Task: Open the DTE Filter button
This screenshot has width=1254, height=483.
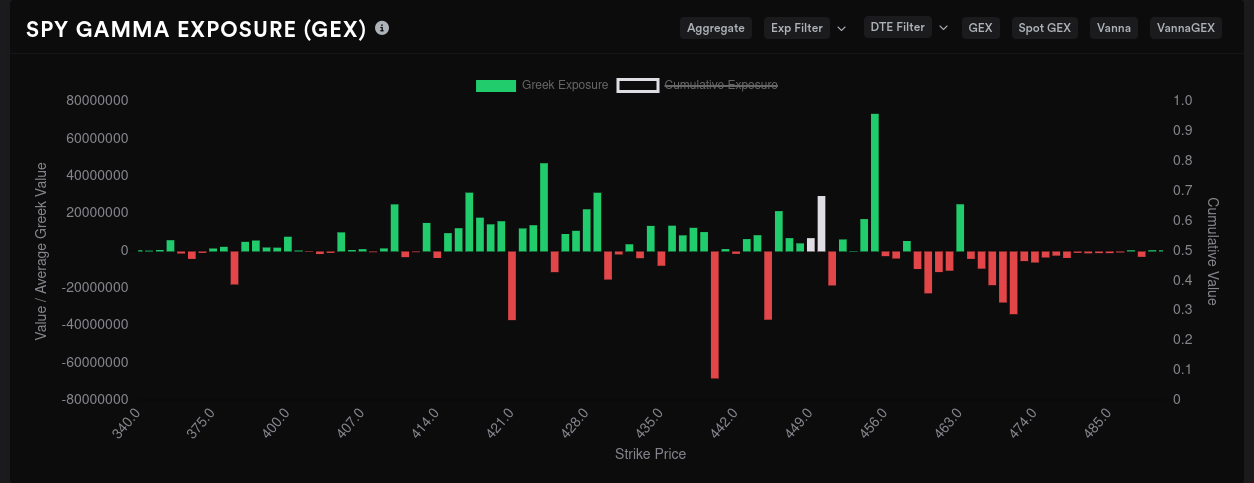Action: tap(897, 27)
